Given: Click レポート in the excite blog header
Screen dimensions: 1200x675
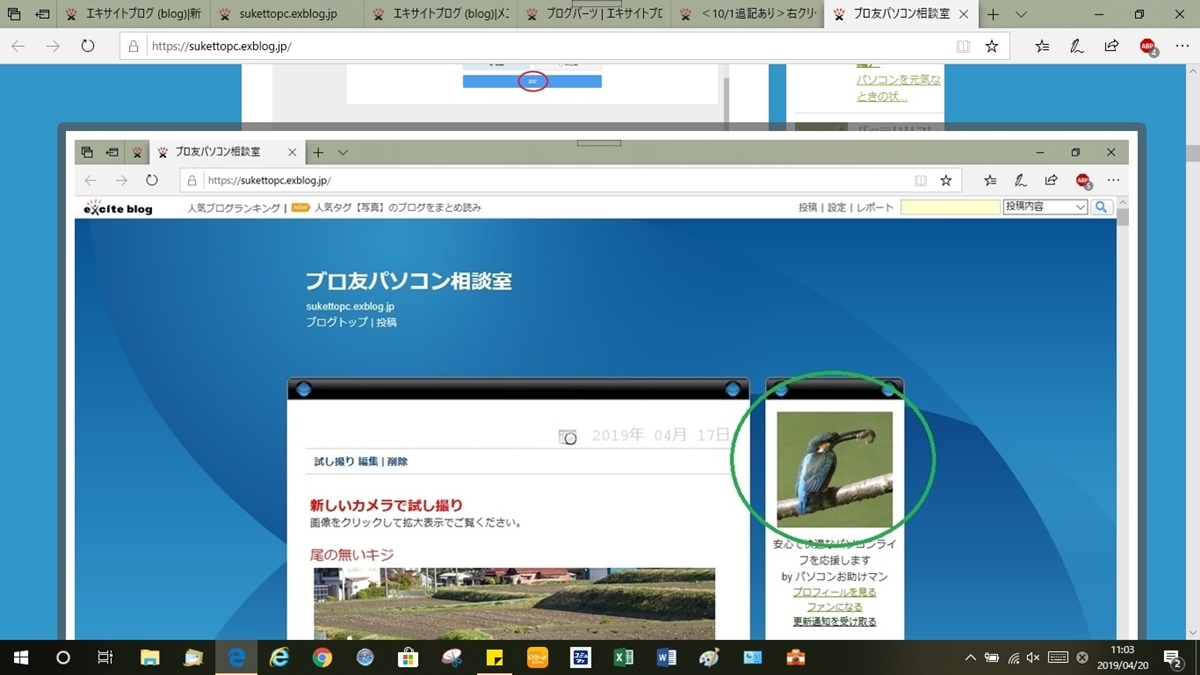Looking at the screenshot, I should click(x=876, y=208).
